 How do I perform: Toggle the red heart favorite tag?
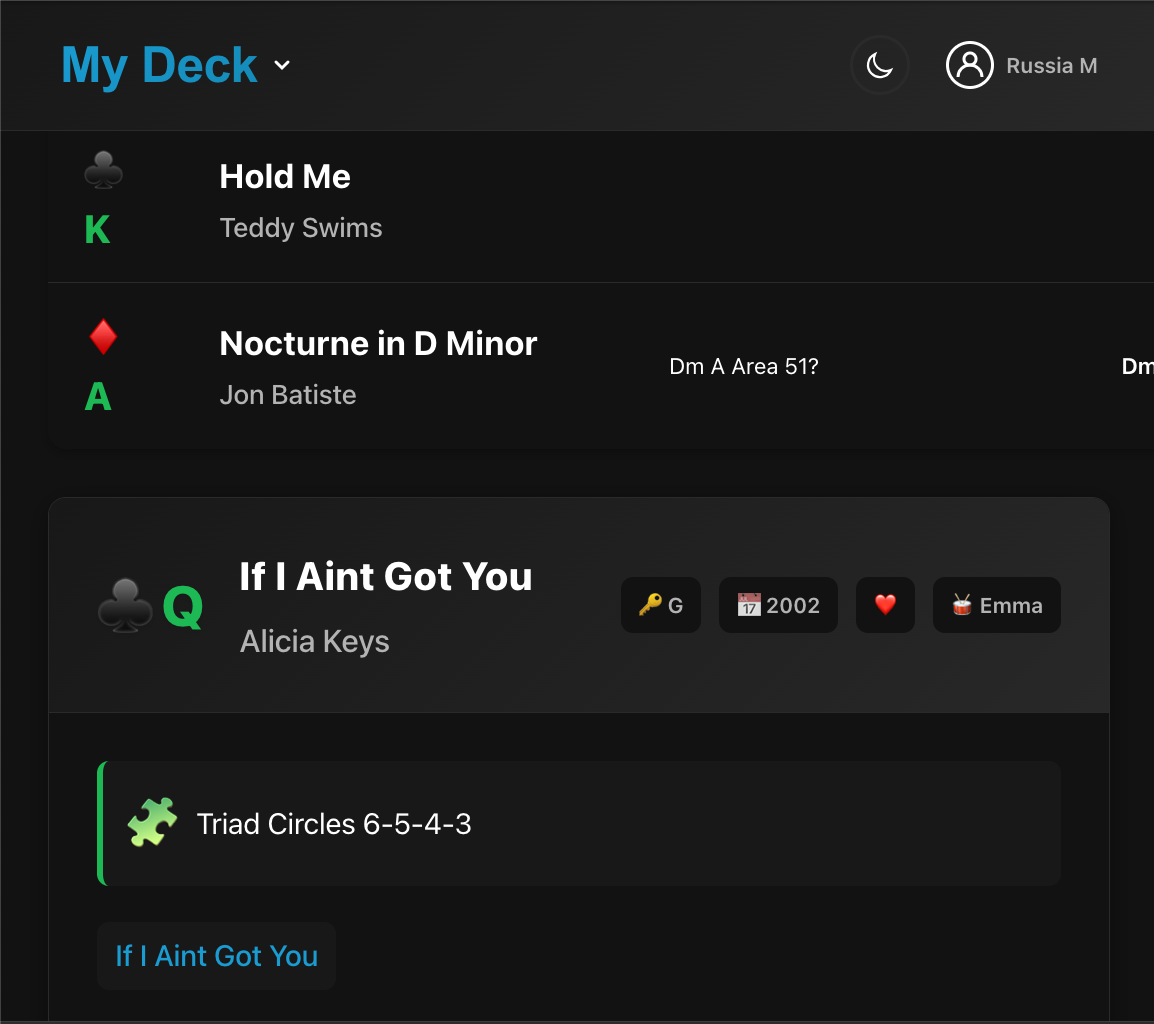(885, 605)
